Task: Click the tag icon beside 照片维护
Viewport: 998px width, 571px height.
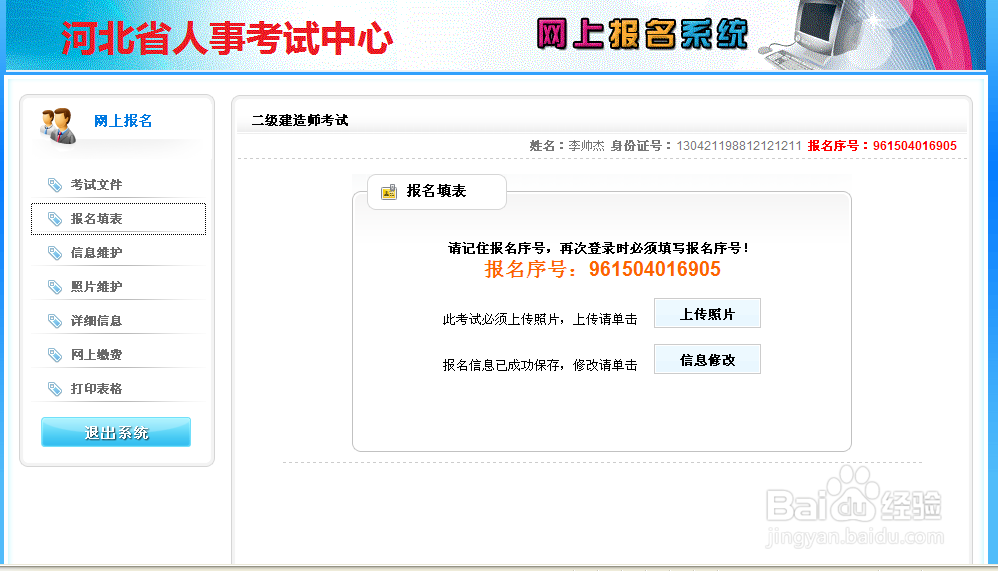Action: (55, 286)
